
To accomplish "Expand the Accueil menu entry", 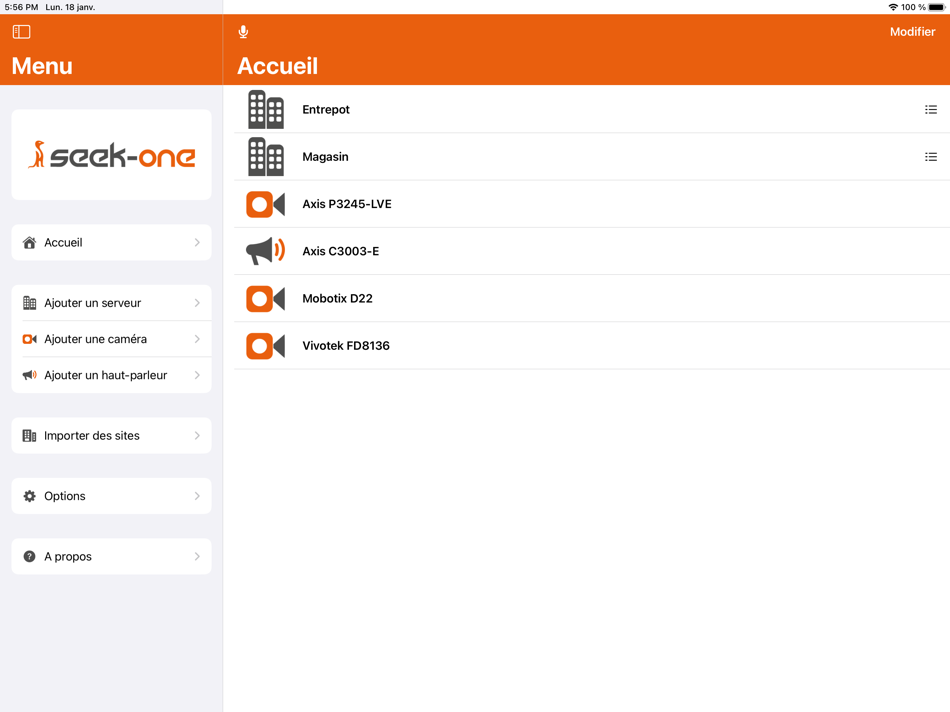I will (197, 242).
